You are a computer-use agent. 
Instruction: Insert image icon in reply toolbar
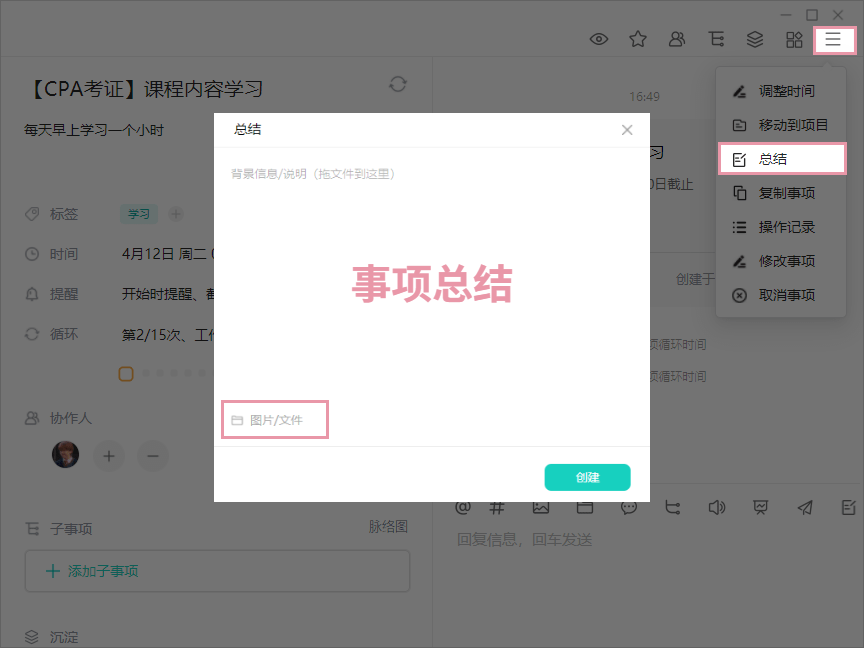[x=541, y=507]
